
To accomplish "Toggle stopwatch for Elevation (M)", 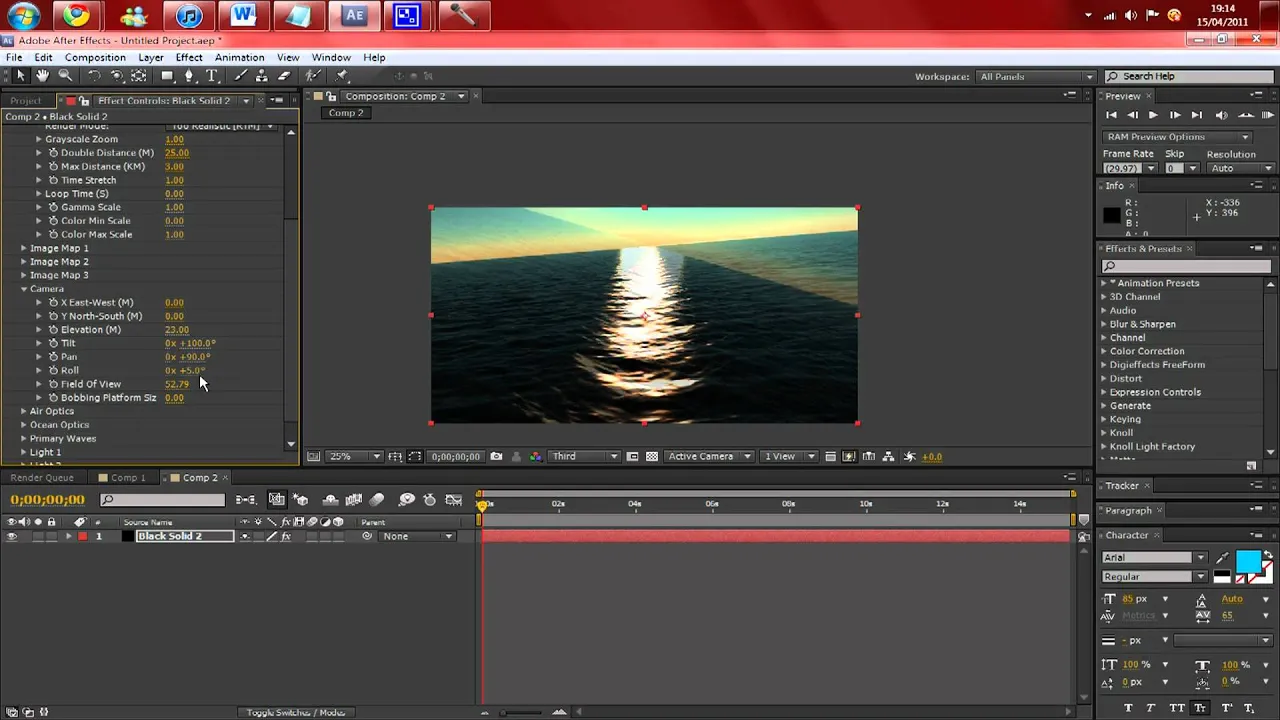I will coord(53,330).
